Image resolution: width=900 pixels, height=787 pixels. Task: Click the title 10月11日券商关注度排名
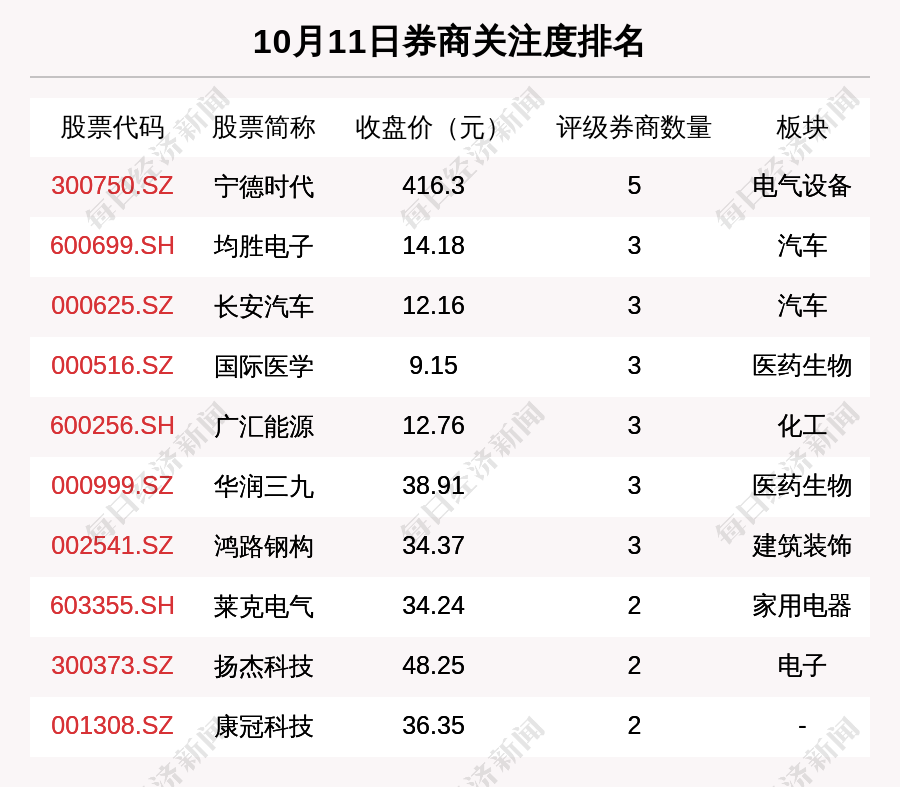[448, 42]
